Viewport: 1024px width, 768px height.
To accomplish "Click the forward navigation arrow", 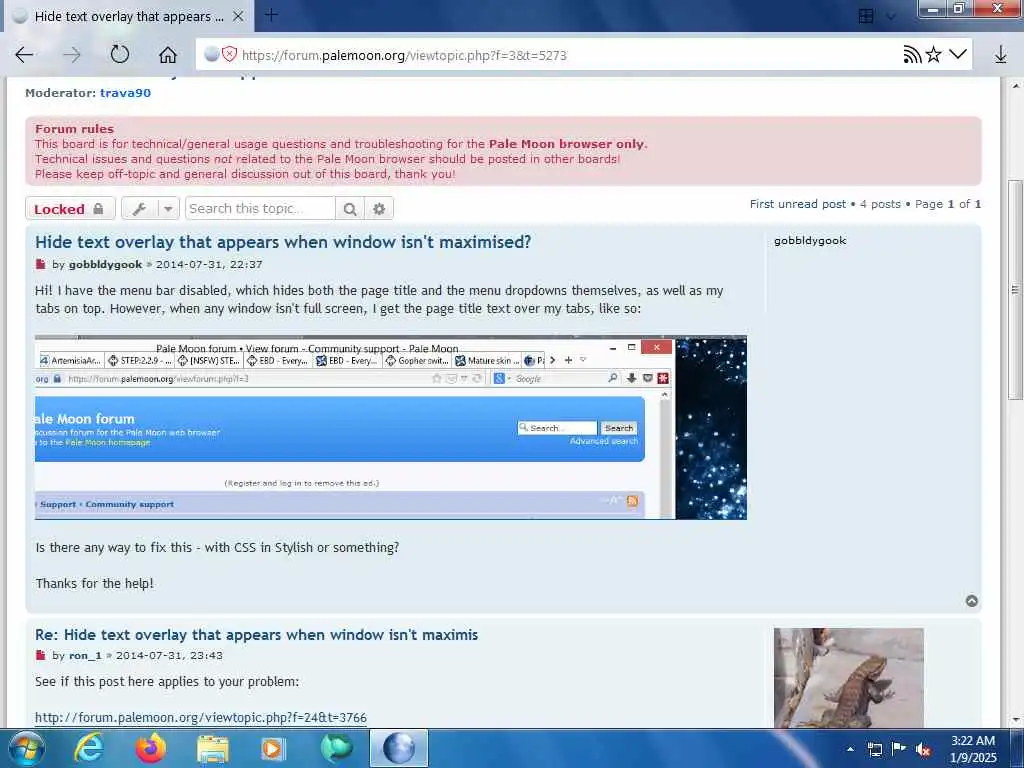I will (72, 55).
